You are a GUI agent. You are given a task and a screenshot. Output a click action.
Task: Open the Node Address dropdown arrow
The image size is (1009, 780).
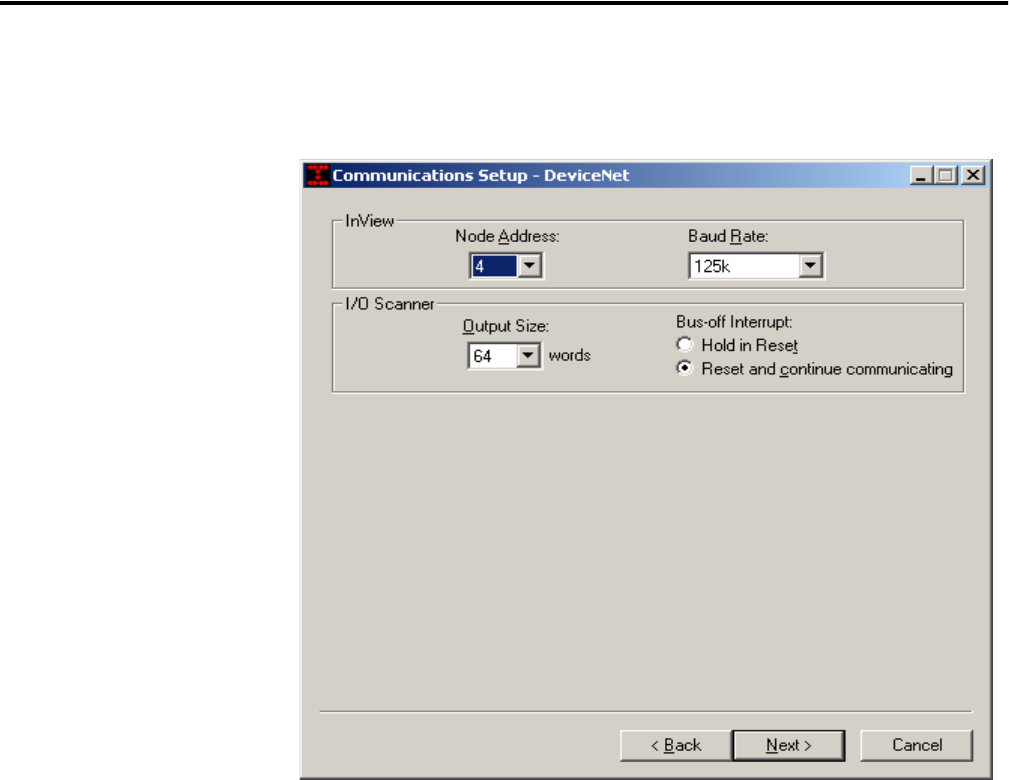point(530,266)
